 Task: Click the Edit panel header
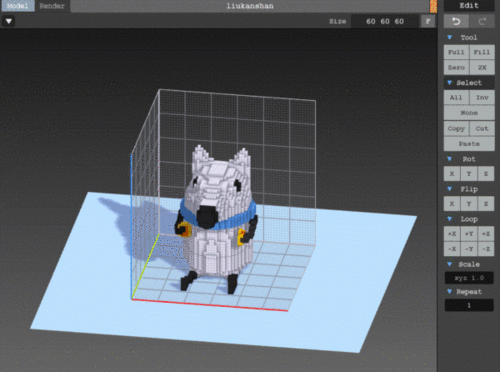[469, 6]
